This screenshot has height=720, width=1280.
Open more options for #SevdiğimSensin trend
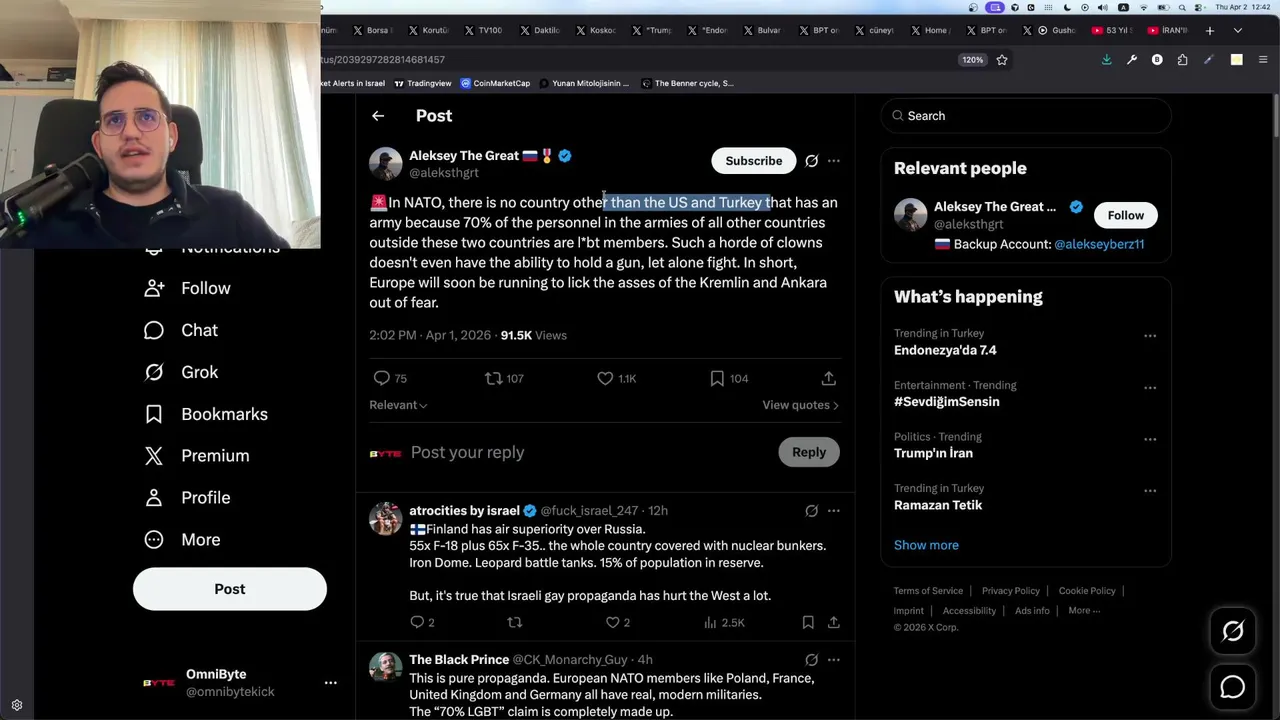tap(1150, 388)
